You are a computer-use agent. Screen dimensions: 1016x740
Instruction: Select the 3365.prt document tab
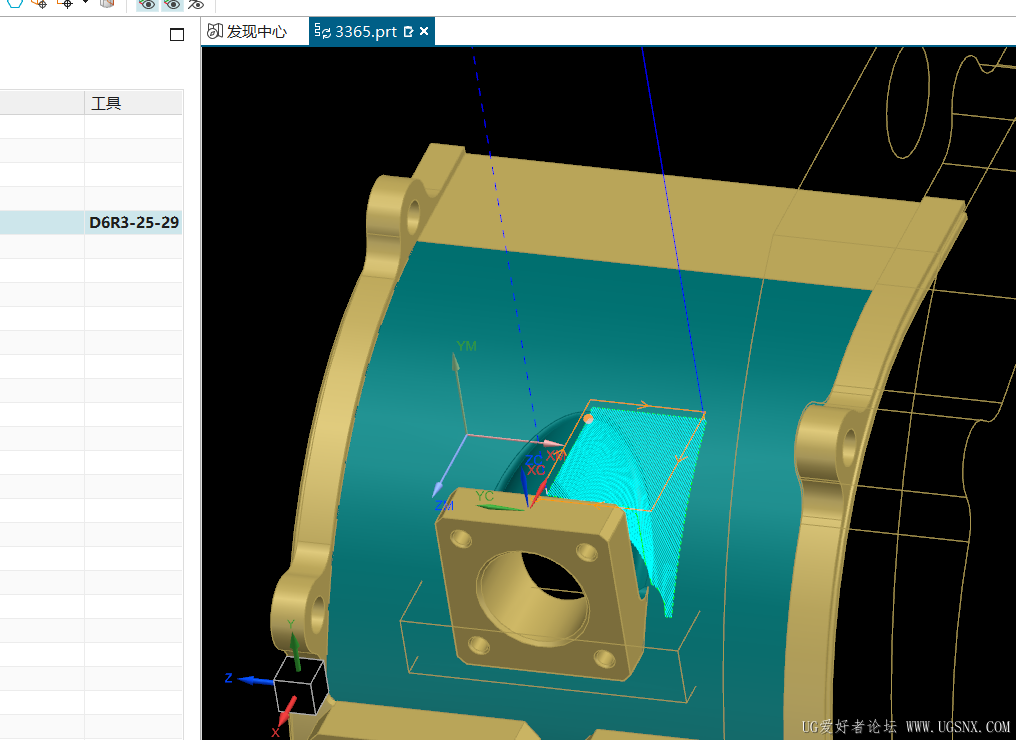click(371, 32)
